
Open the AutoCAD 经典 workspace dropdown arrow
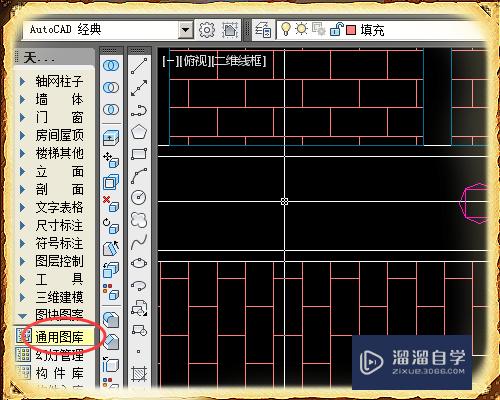pos(185,30)
